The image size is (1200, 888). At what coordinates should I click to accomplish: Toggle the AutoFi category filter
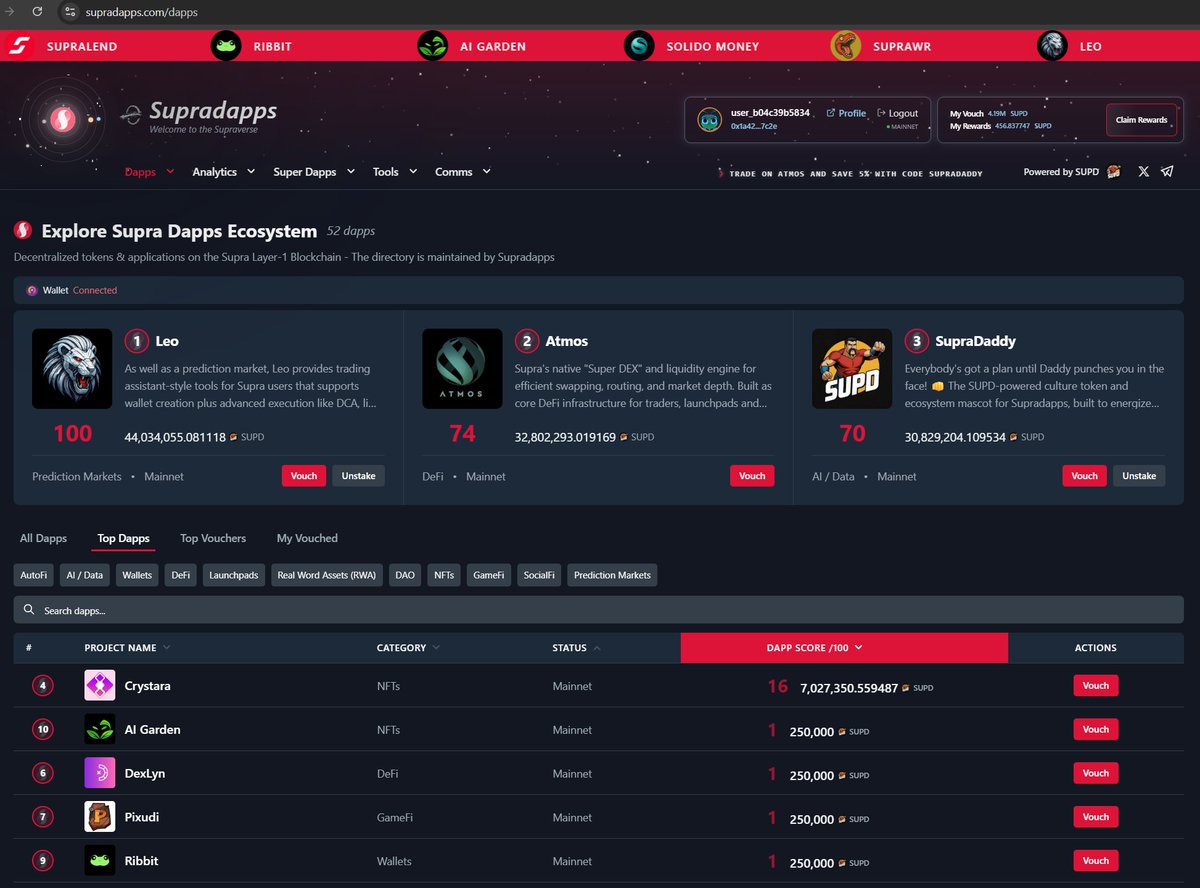coord(35,575)
